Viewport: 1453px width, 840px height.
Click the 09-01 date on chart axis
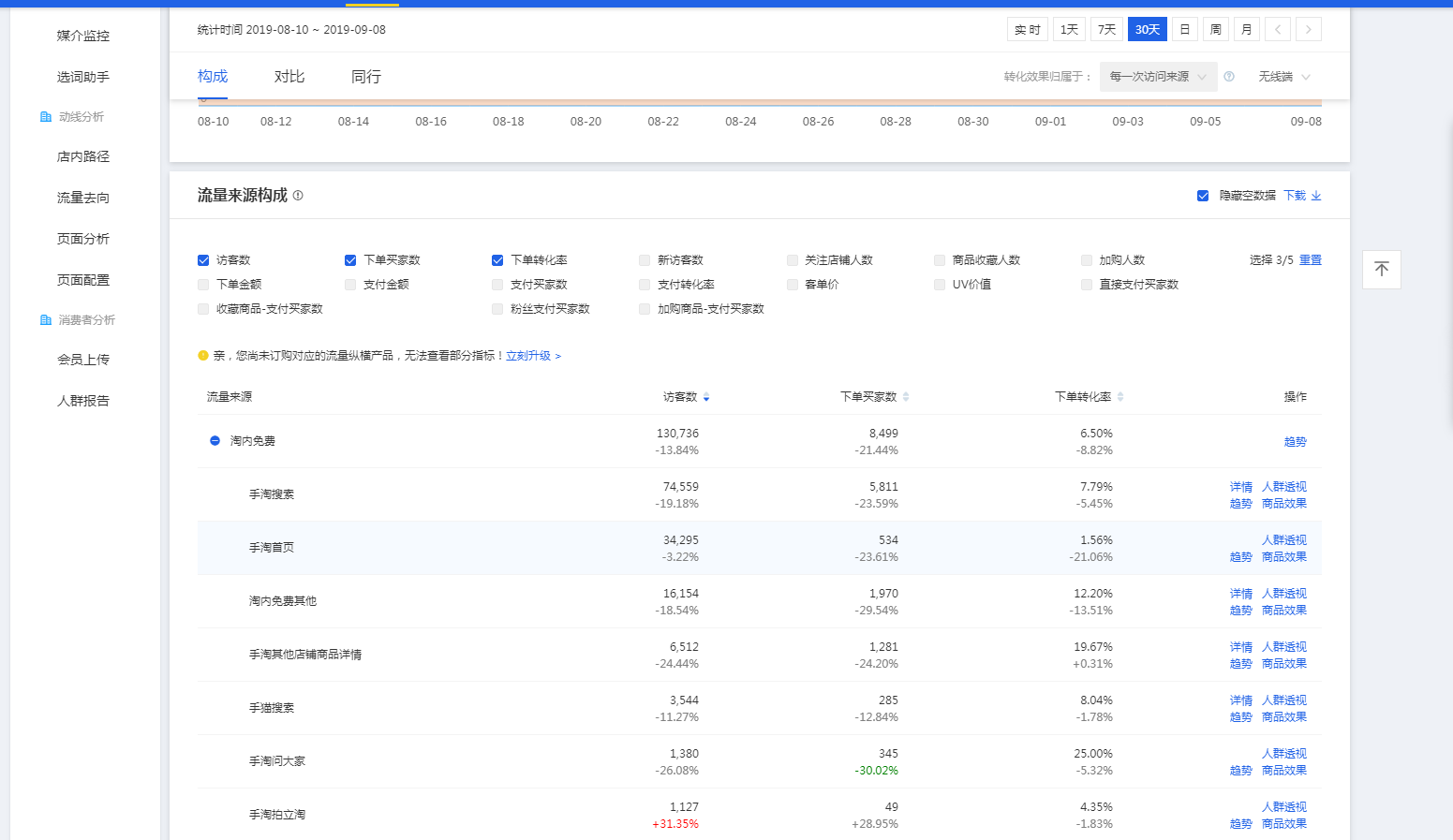1050,122
